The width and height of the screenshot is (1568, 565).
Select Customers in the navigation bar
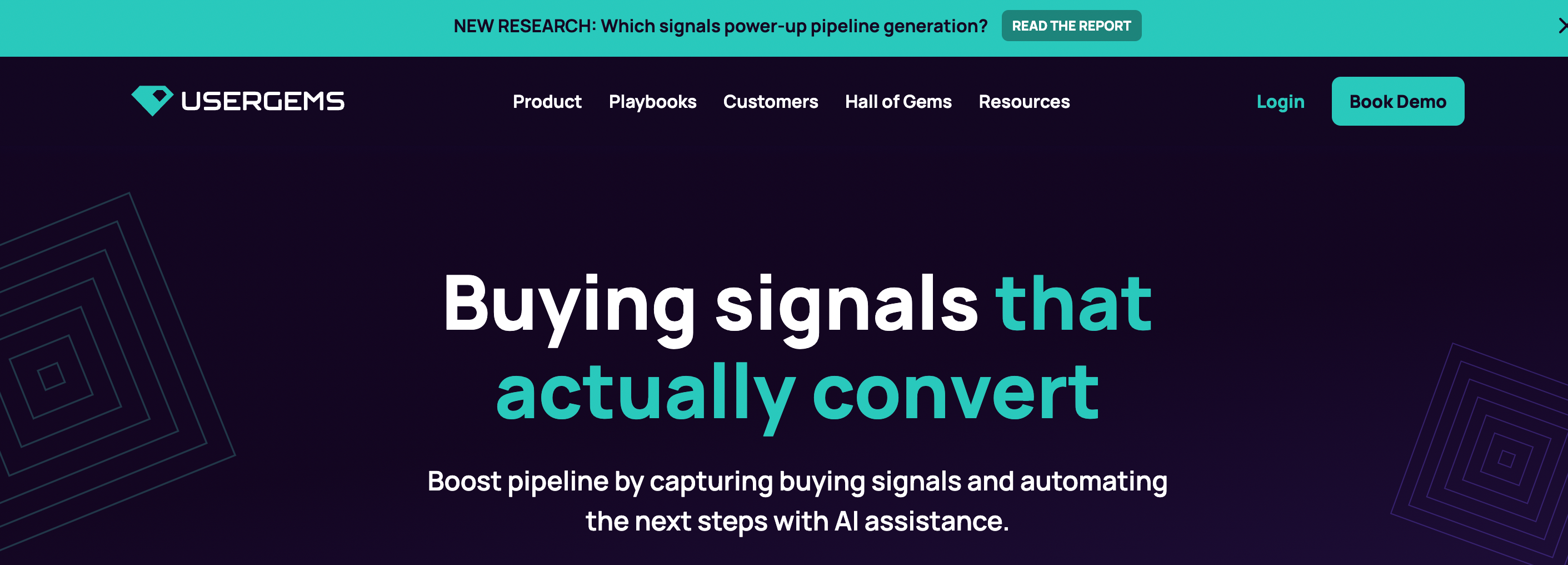770,101
